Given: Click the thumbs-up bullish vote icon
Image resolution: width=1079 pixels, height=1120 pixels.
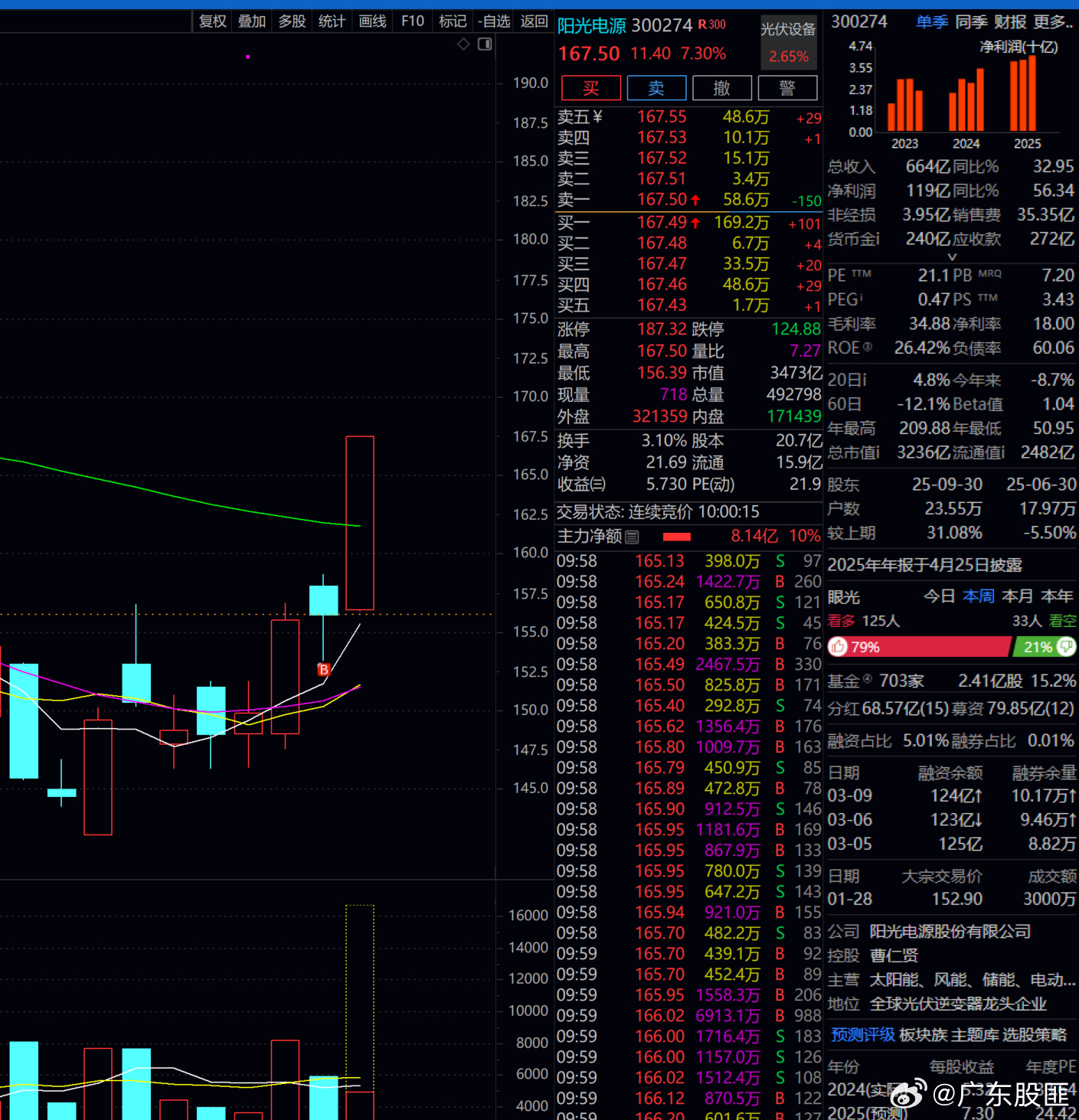Looking at the screenshot, I should 839,647.
